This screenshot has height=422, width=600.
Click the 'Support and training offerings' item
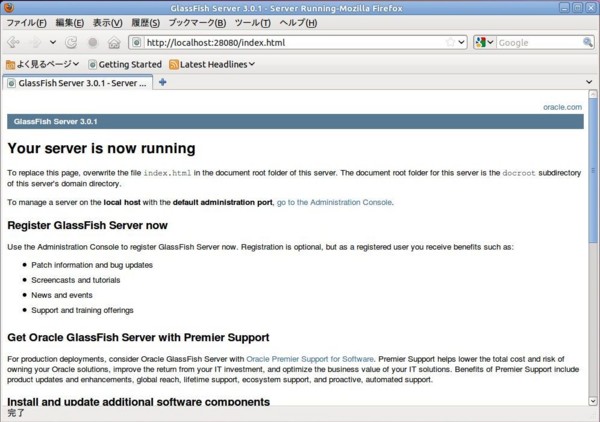coord(82,310)
